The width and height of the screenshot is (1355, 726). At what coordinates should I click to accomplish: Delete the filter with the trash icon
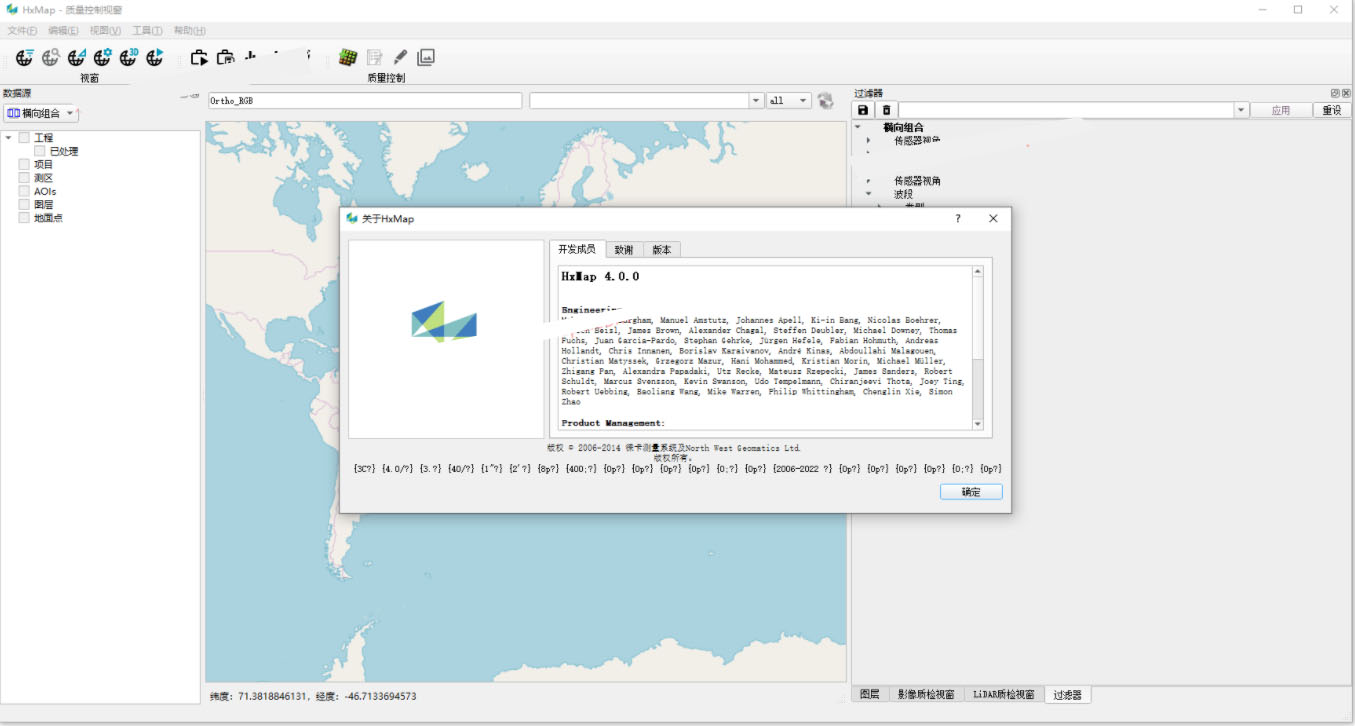886,110
